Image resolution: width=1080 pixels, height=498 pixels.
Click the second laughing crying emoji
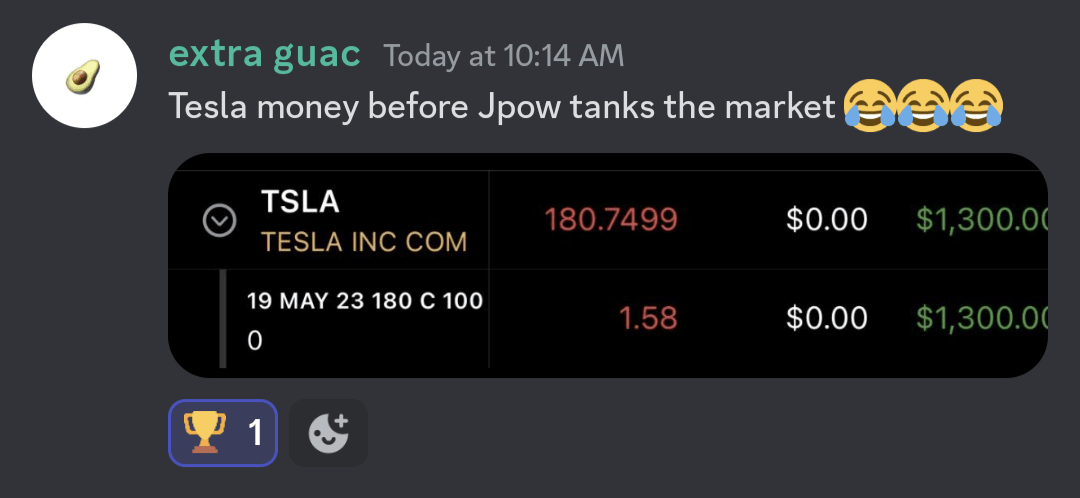click(x=924, y=105)
